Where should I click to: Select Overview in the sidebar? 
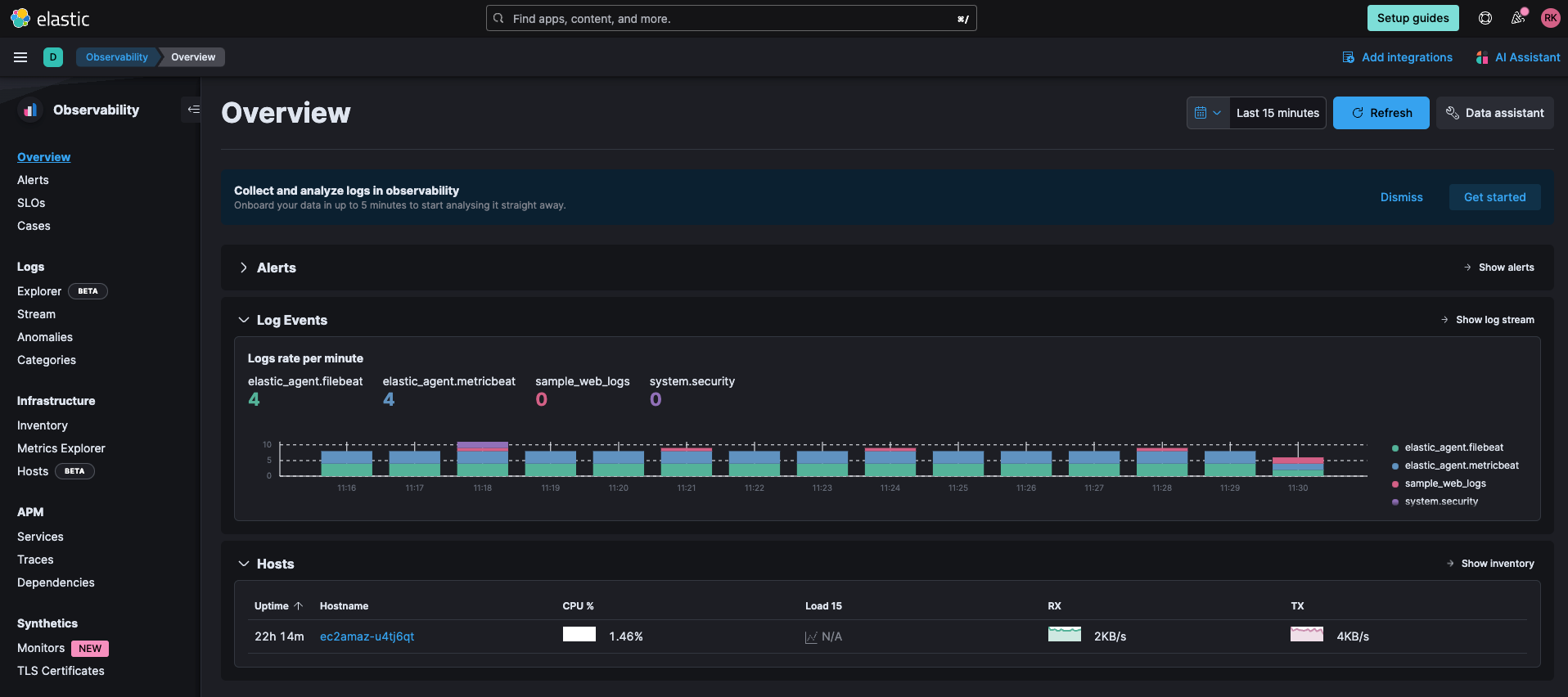coord(44,157)
